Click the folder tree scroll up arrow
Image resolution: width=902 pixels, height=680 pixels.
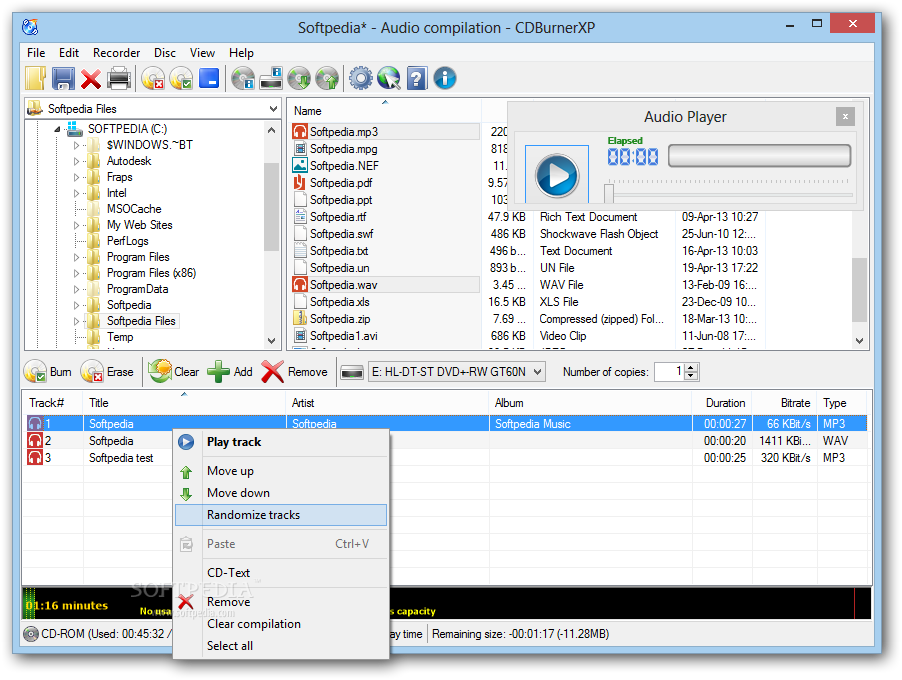272,130
